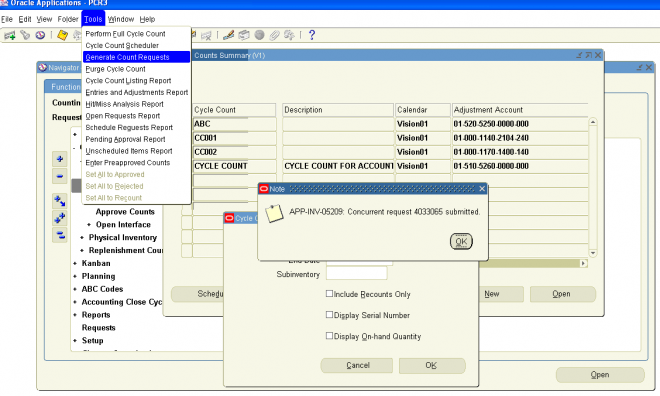Viewport: 660px width, 396px height.
Task: Open the Window menu
Action: (121, 19)
